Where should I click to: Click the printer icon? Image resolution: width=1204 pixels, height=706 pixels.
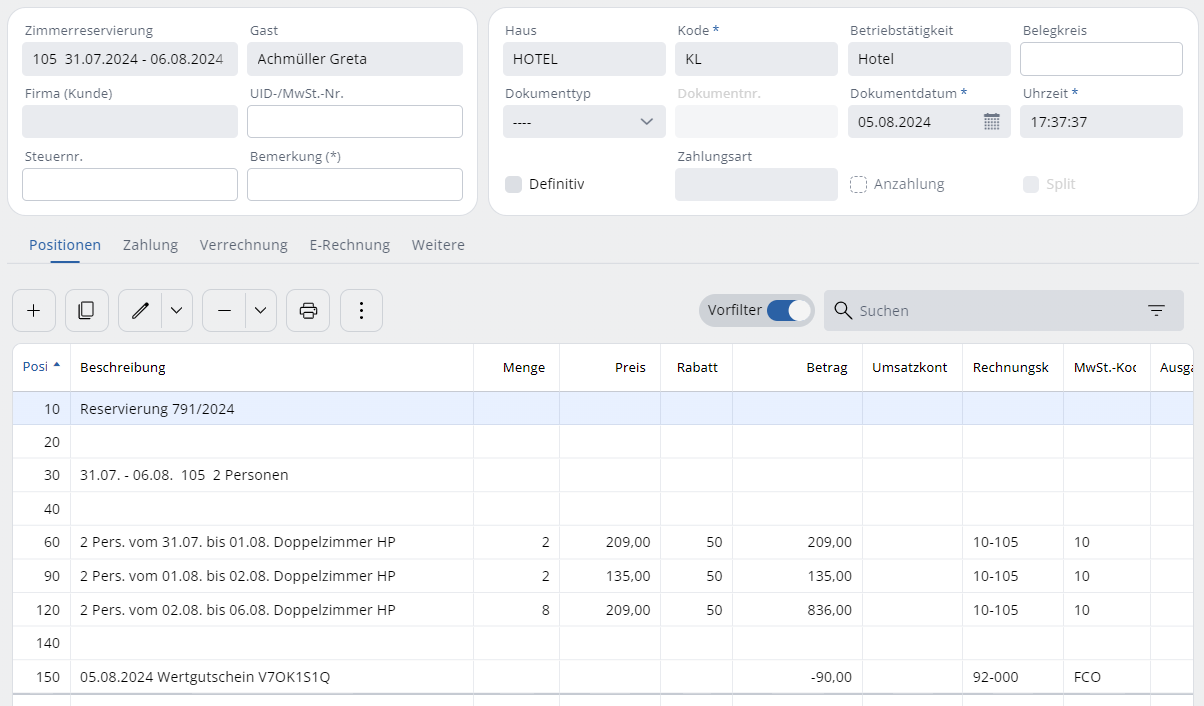[308, 311]
